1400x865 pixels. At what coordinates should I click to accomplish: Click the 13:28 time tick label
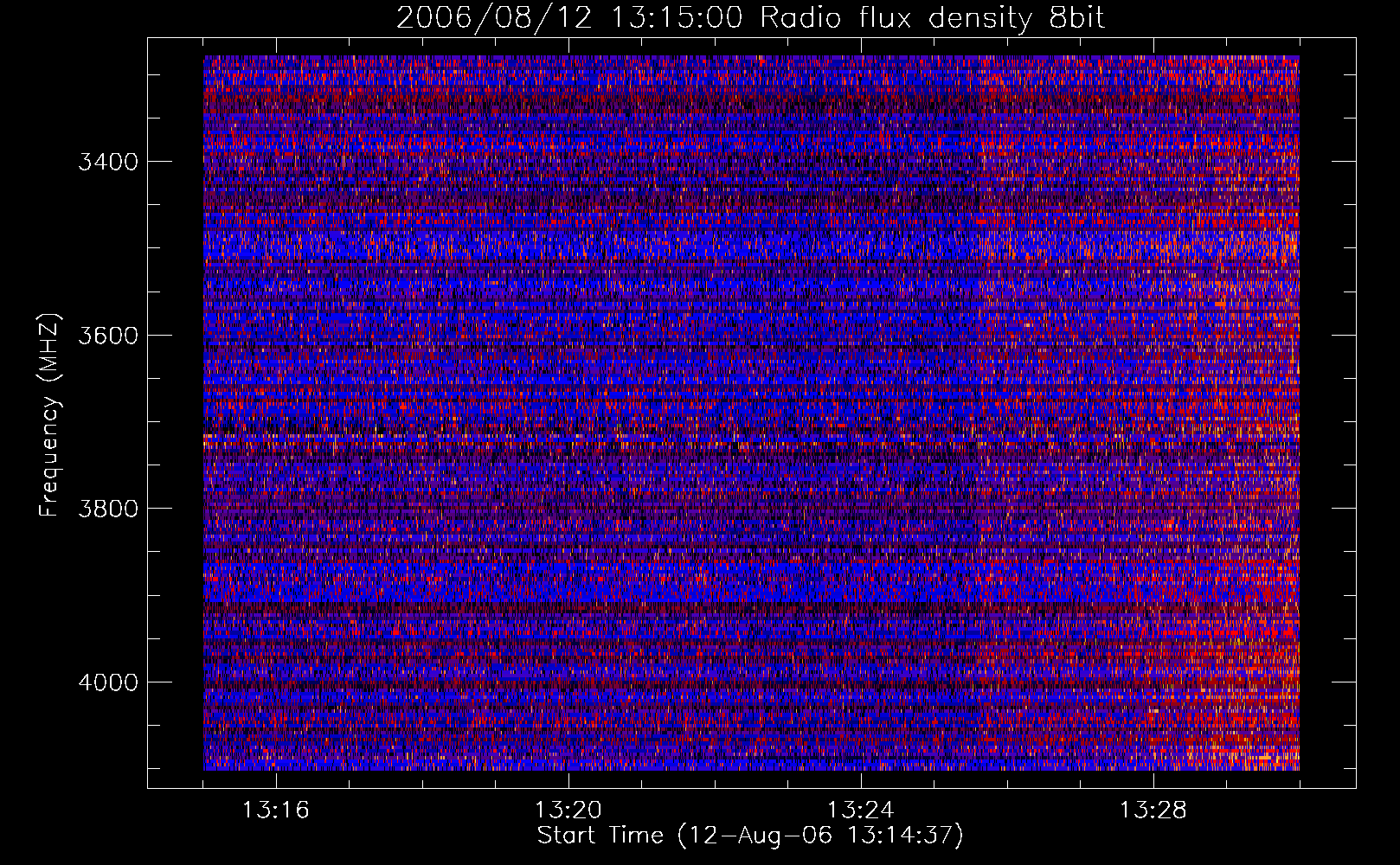coord(1153,810)
